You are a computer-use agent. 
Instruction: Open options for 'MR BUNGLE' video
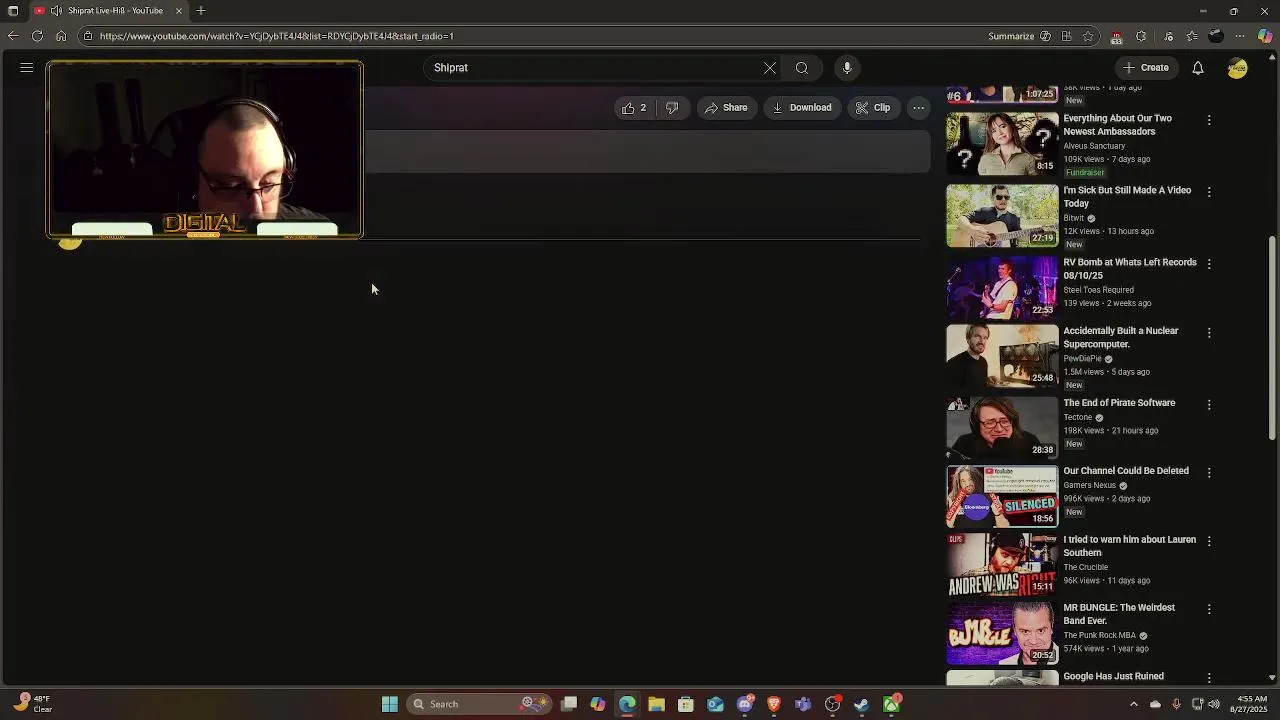[1209, 609]
